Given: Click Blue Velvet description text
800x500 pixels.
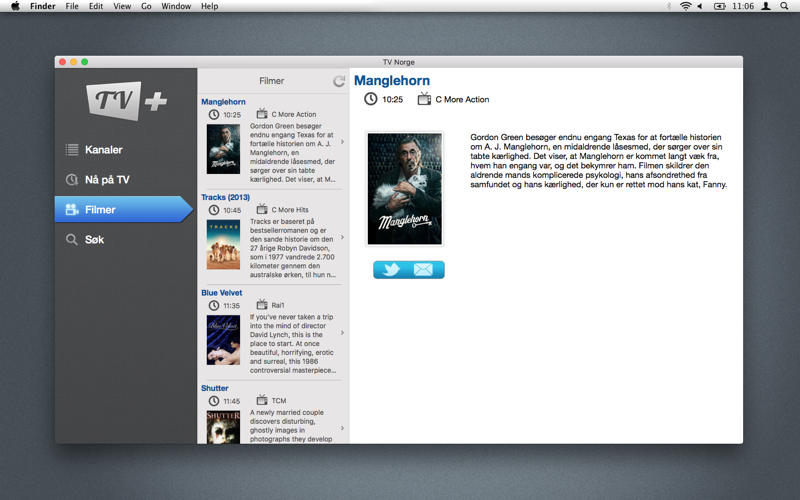Looking at the screenshot, I should 293,343.
